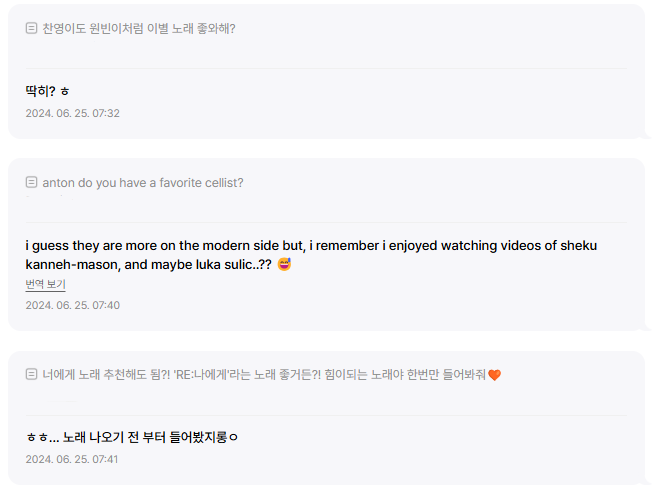Click the note icon beside 'anton do you have'
Viewport: 658px width, 492px height.
32,183
